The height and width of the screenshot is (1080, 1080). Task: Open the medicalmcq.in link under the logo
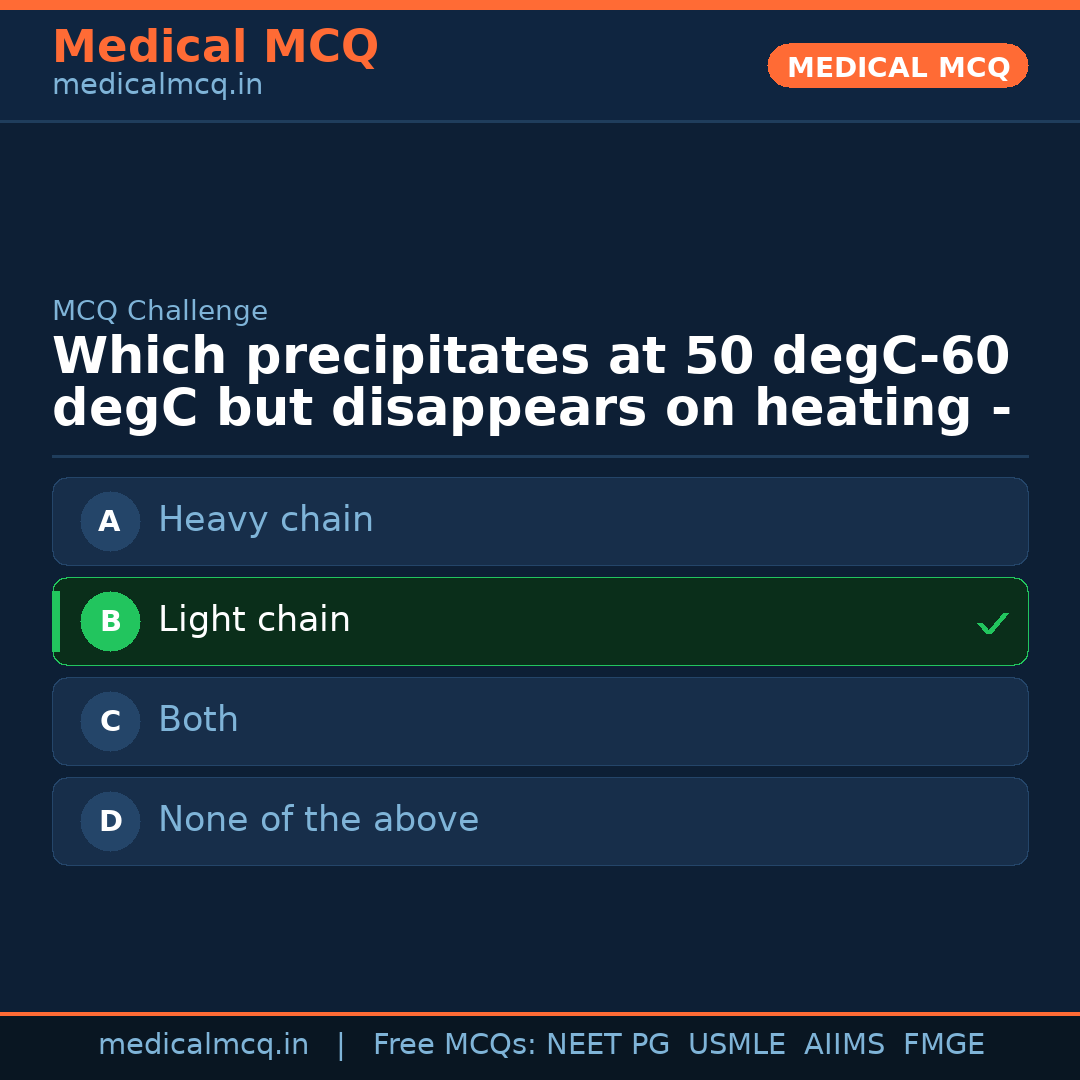[x=156, y=85]
